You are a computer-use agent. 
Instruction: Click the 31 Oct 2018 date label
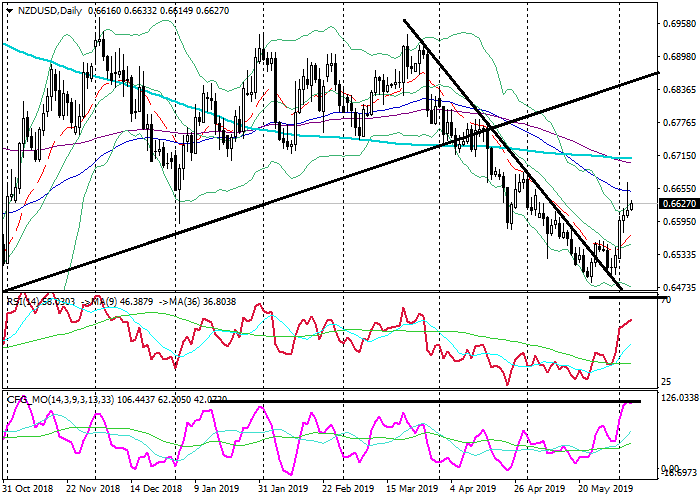(26, 490)
